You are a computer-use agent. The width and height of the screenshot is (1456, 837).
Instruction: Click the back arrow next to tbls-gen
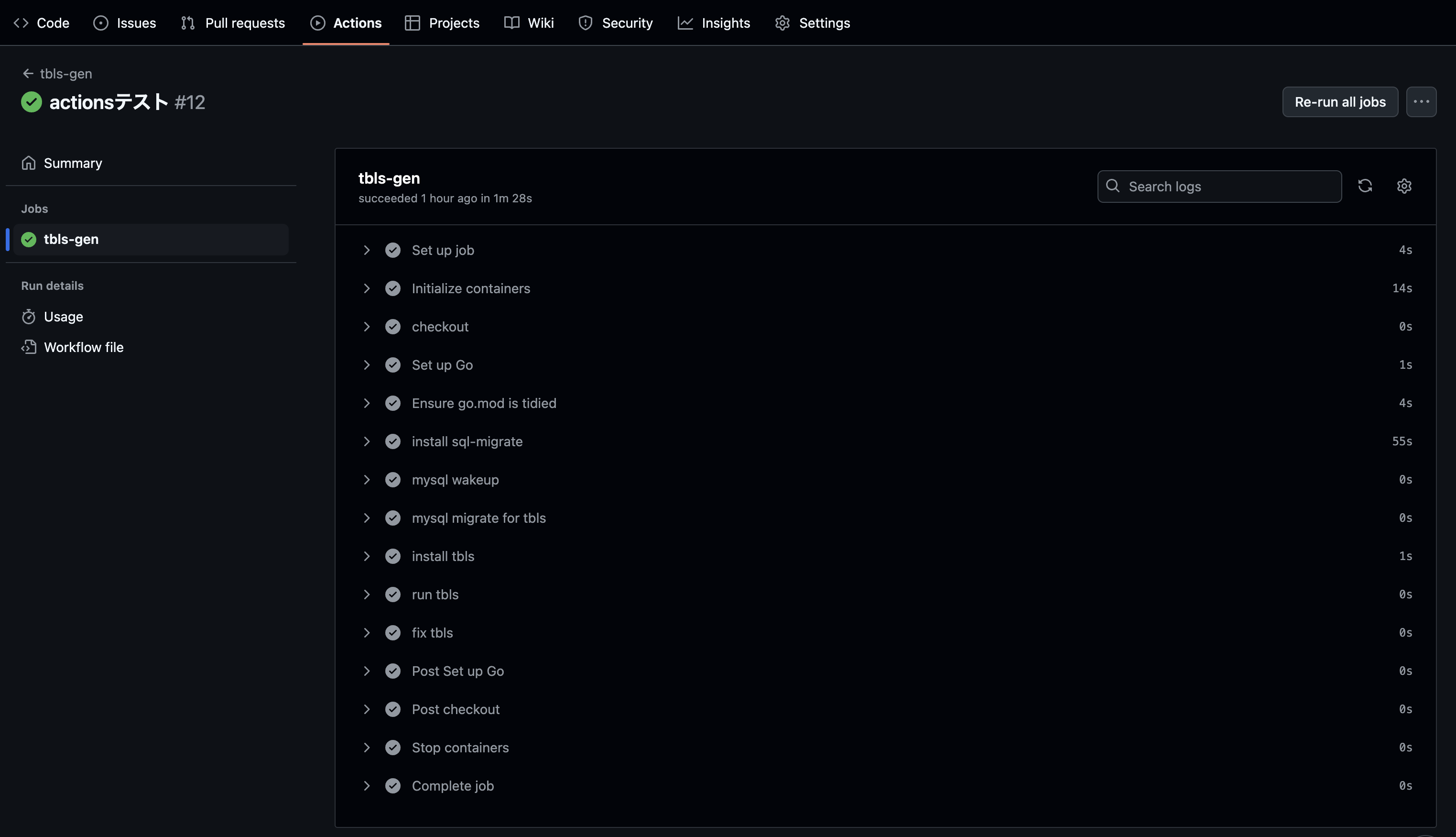tap(28, 73)
